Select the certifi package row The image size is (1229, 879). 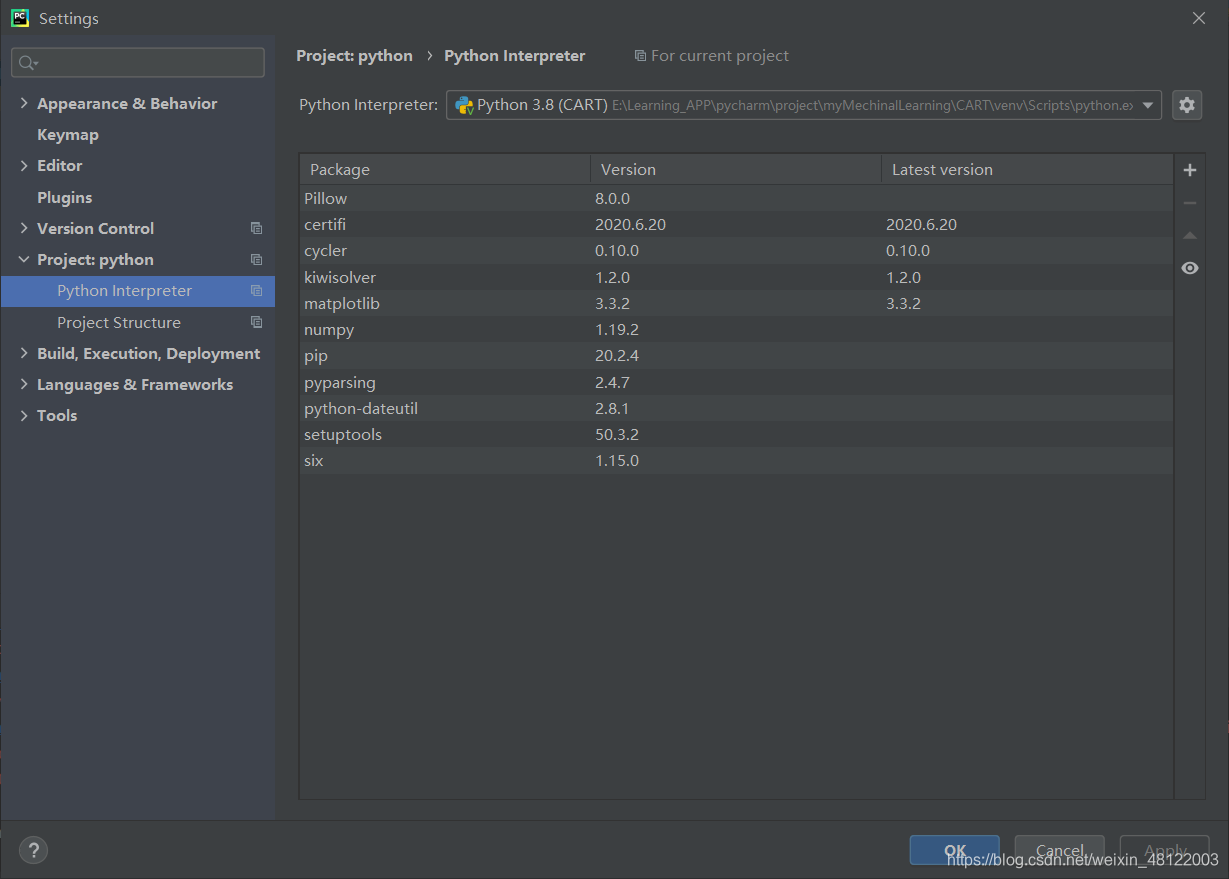coord(736,225)
